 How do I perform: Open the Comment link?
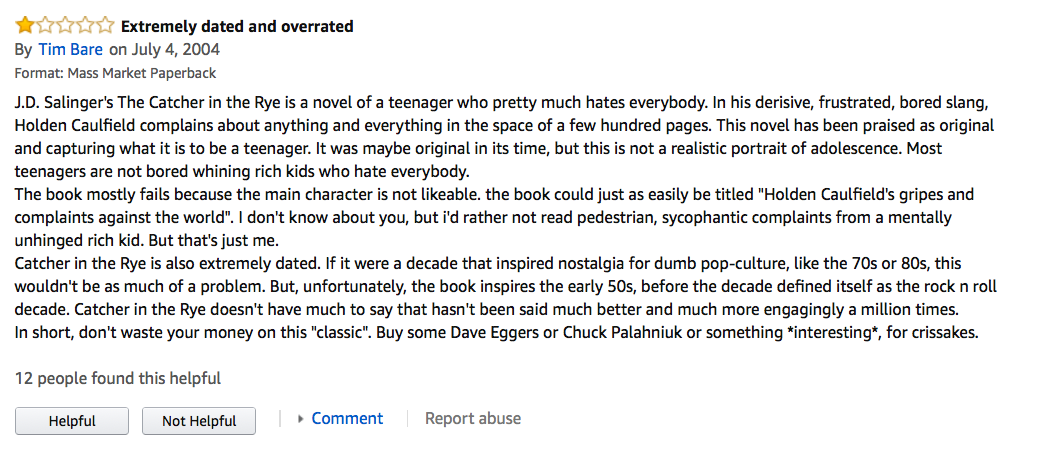click(347, 418)
